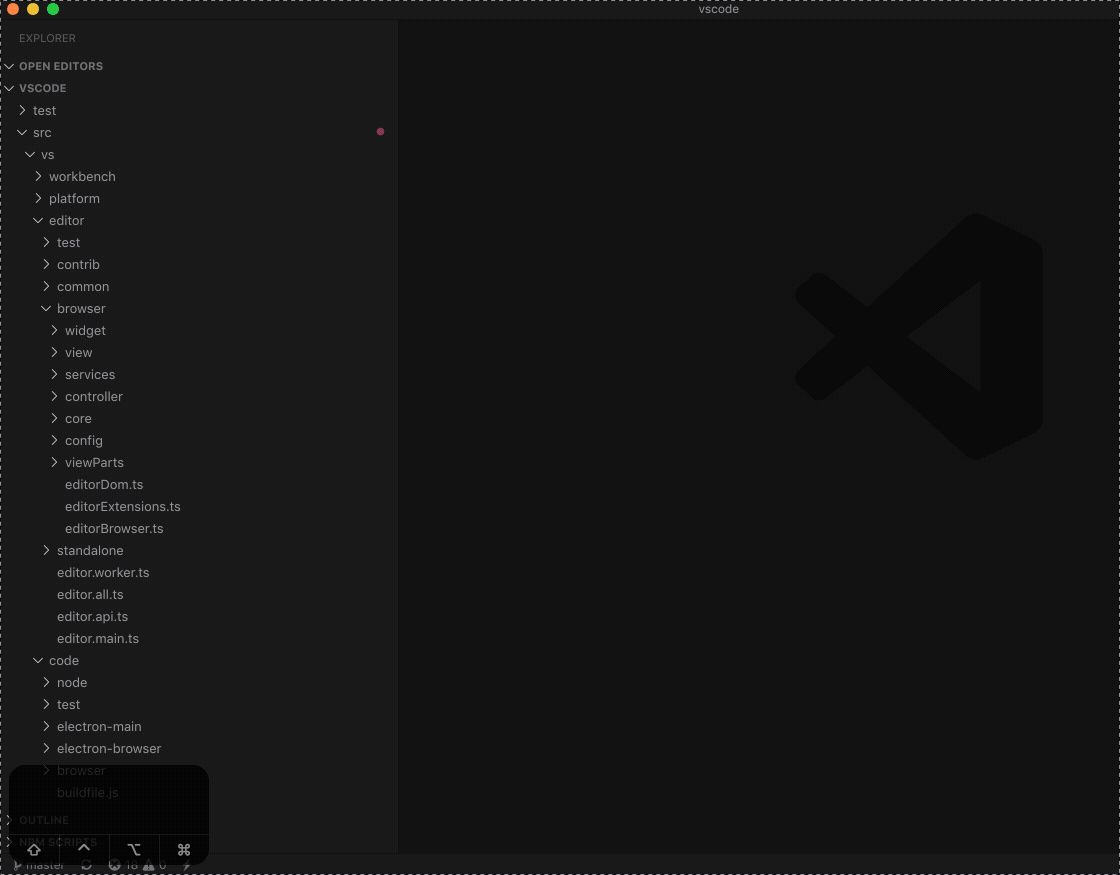Click the warnings counter in status bar

tap(155, 865)
